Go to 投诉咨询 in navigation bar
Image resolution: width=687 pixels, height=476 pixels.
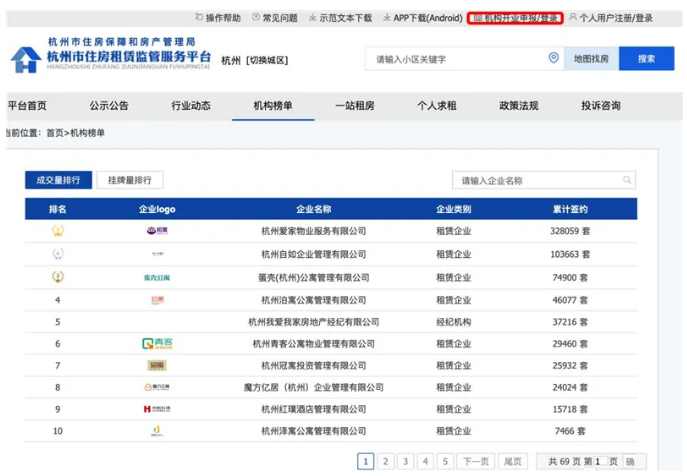point(600,106)
